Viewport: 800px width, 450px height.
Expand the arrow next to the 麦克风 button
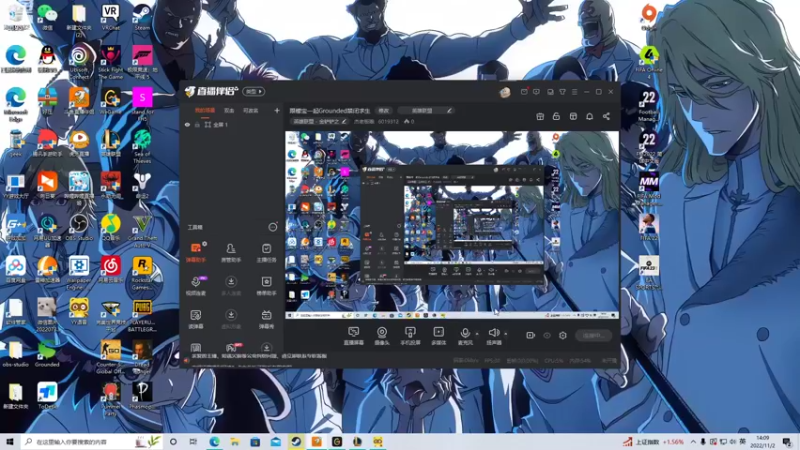477,334
